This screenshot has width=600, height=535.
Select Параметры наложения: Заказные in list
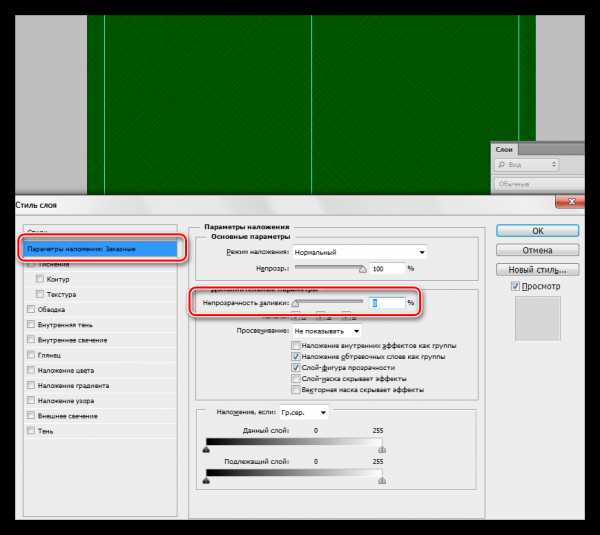100,248
